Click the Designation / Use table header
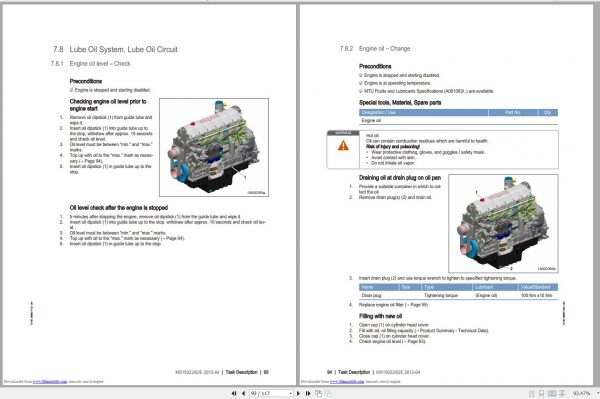The width and height of the screenshot is (600, 399). coord(424,112)
